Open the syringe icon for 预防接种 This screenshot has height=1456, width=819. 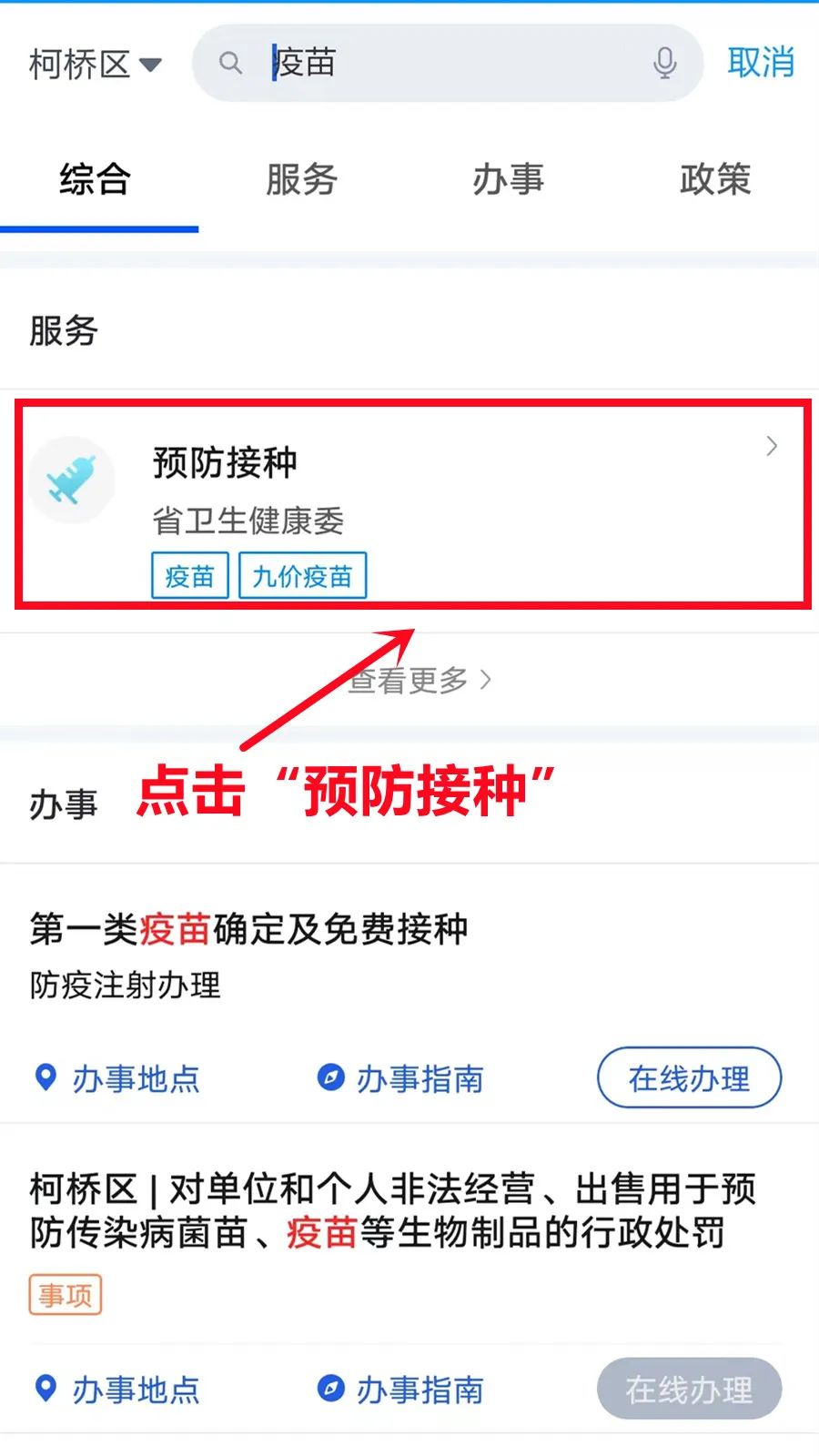point(72,480)
